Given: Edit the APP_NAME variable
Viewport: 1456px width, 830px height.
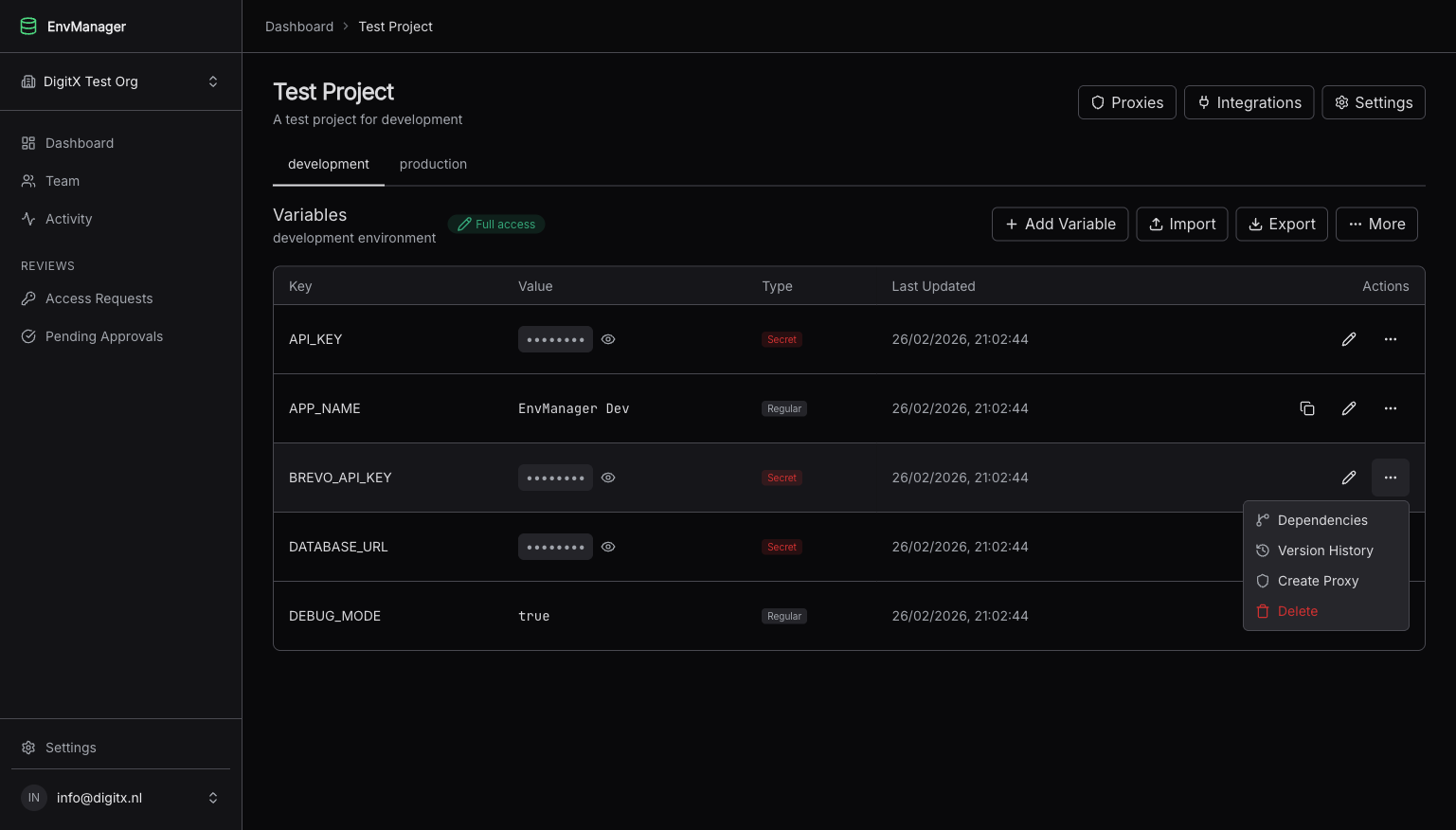Looking at the screenshot, I should click(1349, 408).
